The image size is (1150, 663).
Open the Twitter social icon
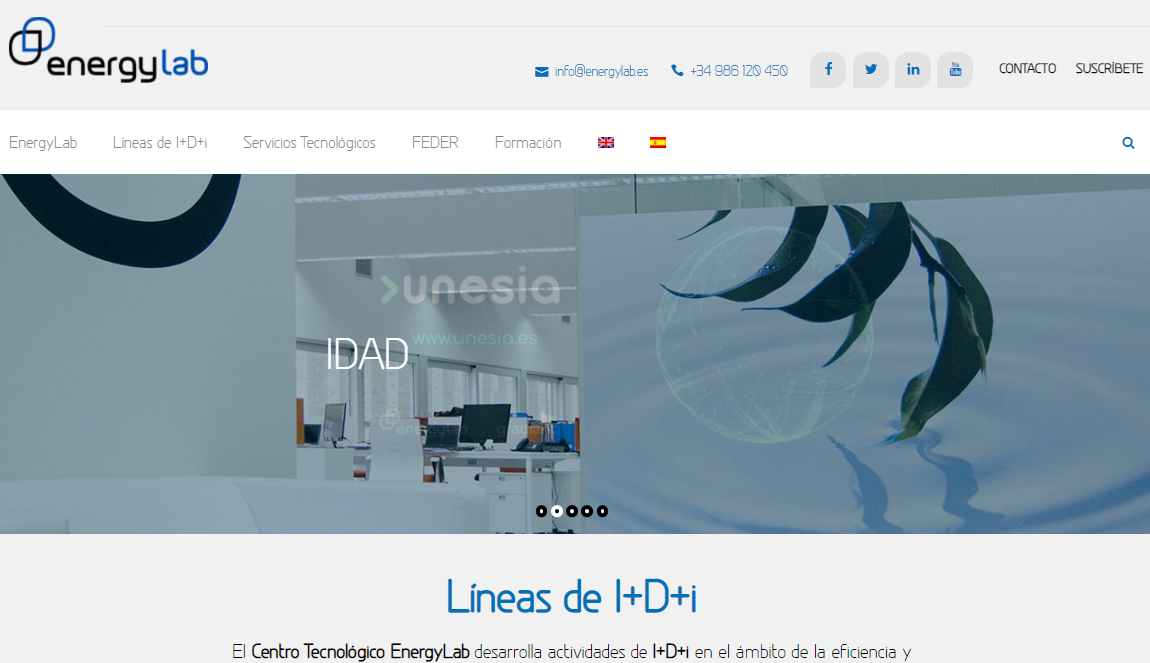tap(870, 70)
